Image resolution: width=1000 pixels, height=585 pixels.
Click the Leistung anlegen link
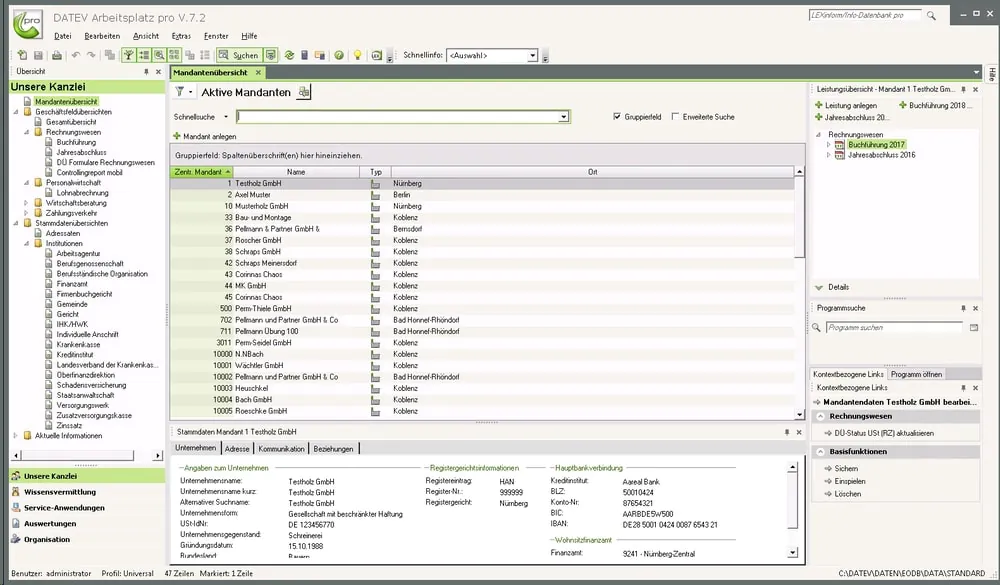pos(850,105)
